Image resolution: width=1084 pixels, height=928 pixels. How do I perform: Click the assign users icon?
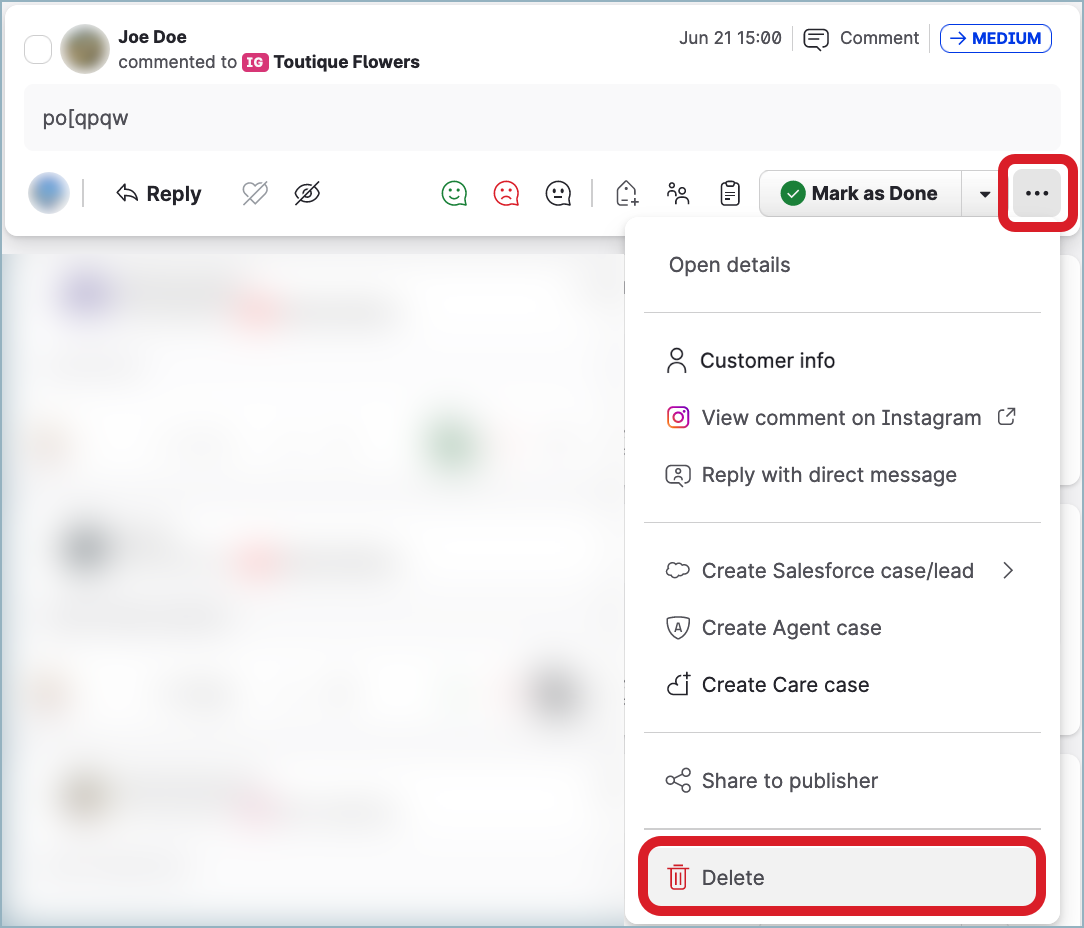click(x=679, y=193)
